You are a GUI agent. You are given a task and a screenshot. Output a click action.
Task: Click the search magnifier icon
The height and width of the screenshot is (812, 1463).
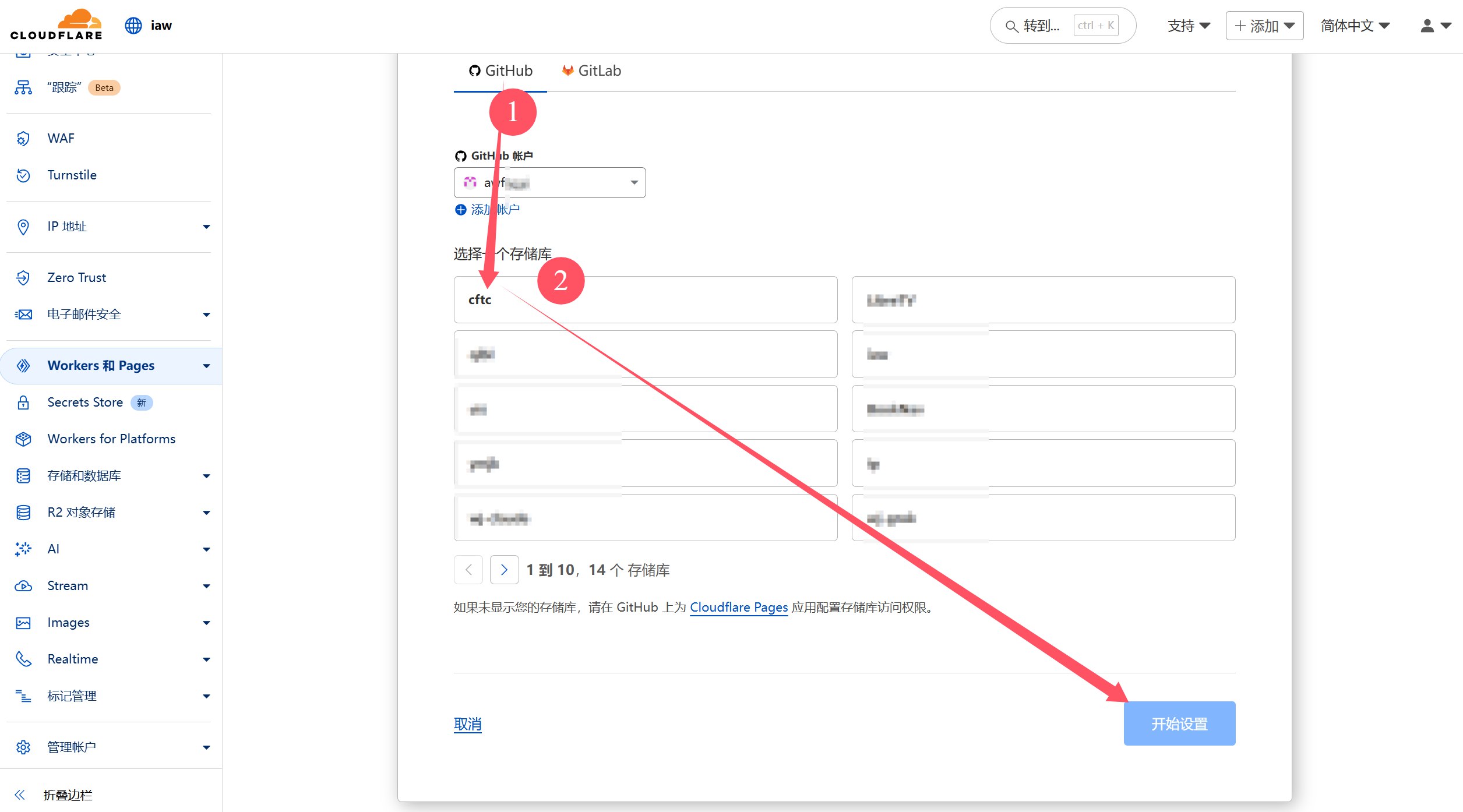tap(1012, 26)
